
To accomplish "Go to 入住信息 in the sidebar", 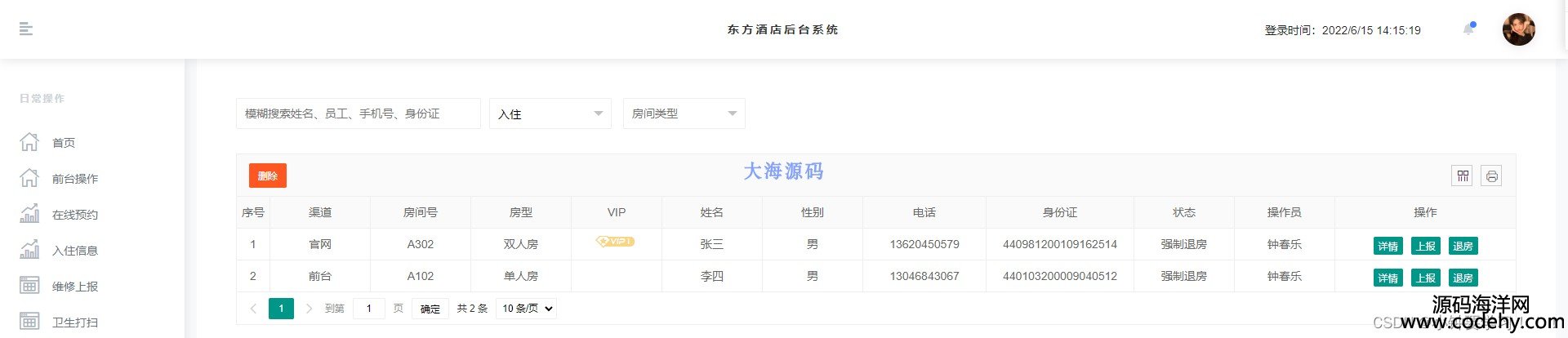I will click(74, 251).
